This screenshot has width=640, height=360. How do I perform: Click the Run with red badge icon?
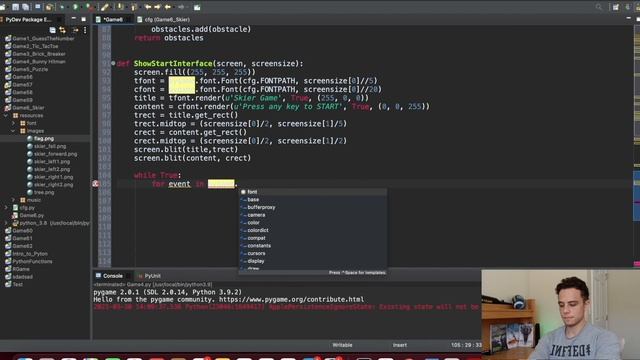point(89,7)
